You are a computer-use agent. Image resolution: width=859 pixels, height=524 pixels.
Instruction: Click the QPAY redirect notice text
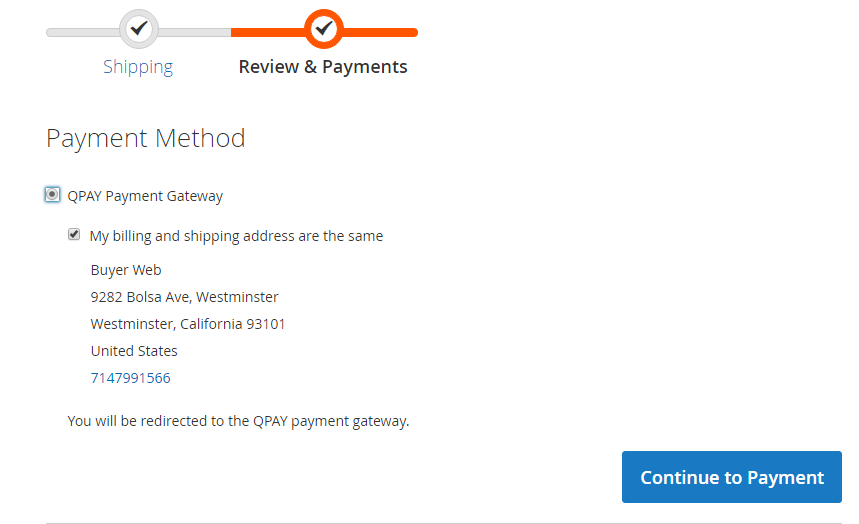[x=238, y=421]
